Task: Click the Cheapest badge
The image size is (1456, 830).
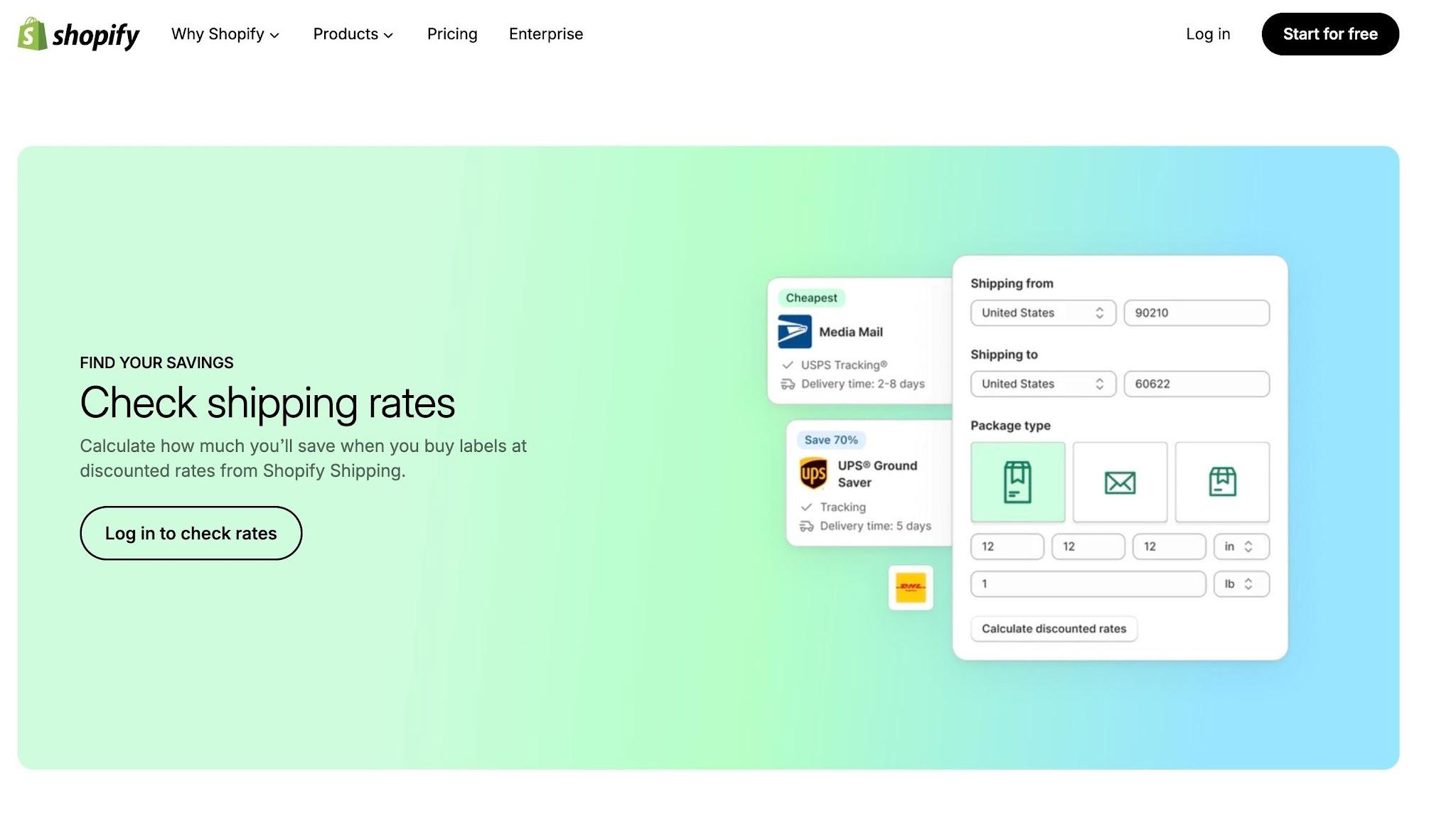Action: click(811, 298)
